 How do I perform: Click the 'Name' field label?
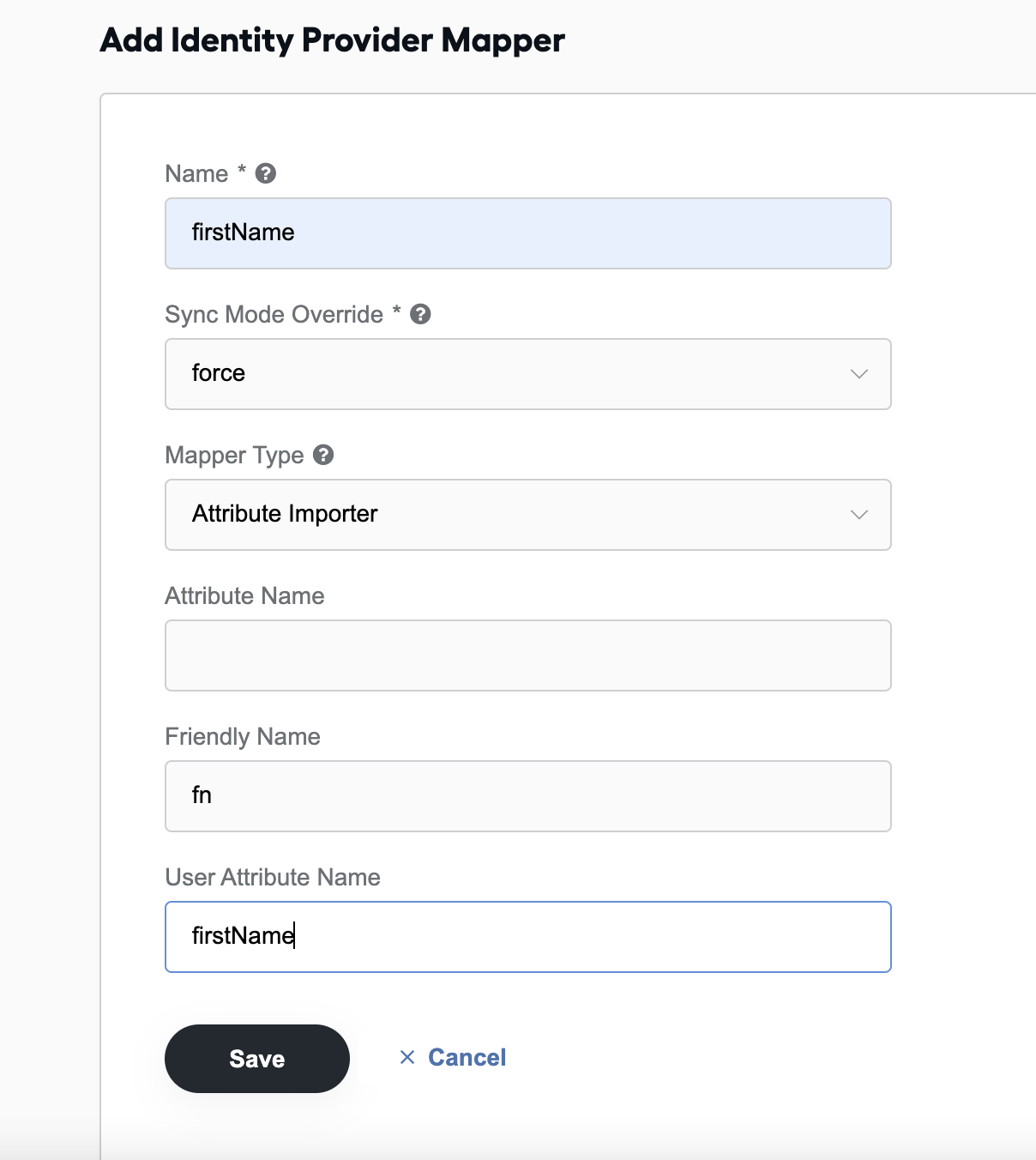tap(196, 173)
